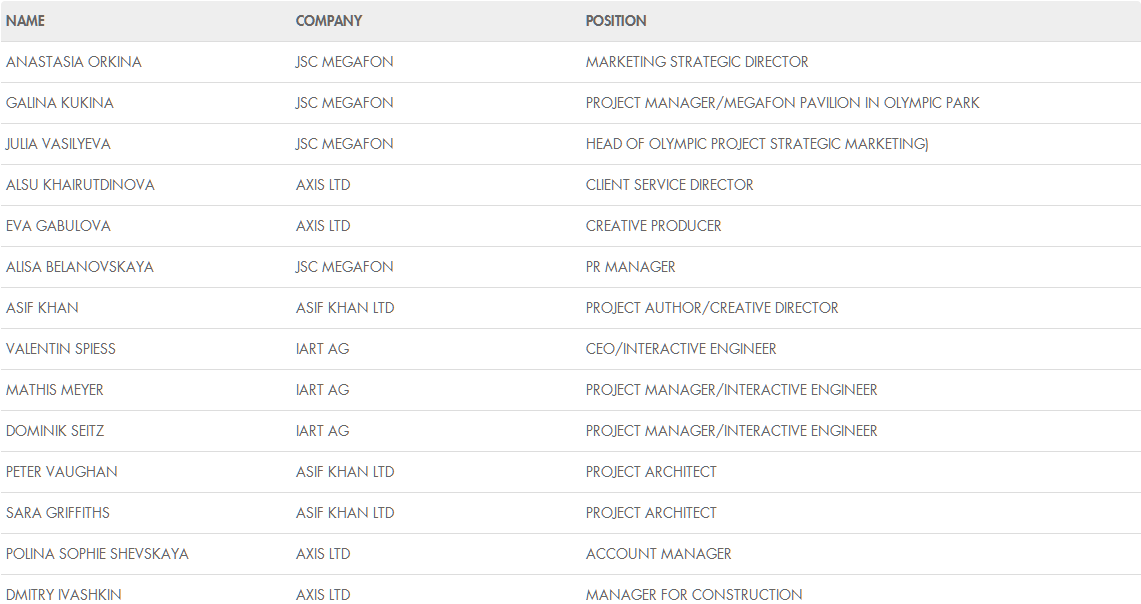Viewport: 1141px width, 604px height.
Task: Click the Marketing Strategic Director position
Action: point(697,62)
